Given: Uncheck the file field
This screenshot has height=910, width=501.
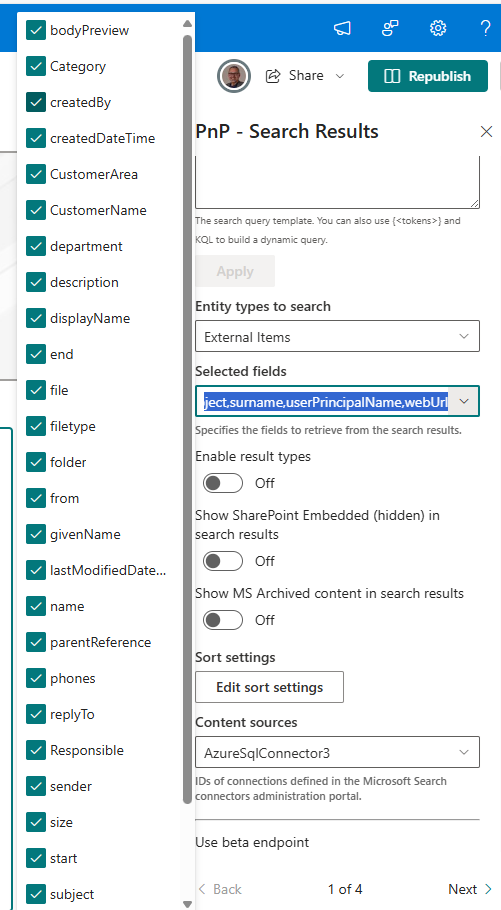Looking at the screenshot, I should point(36,390).
